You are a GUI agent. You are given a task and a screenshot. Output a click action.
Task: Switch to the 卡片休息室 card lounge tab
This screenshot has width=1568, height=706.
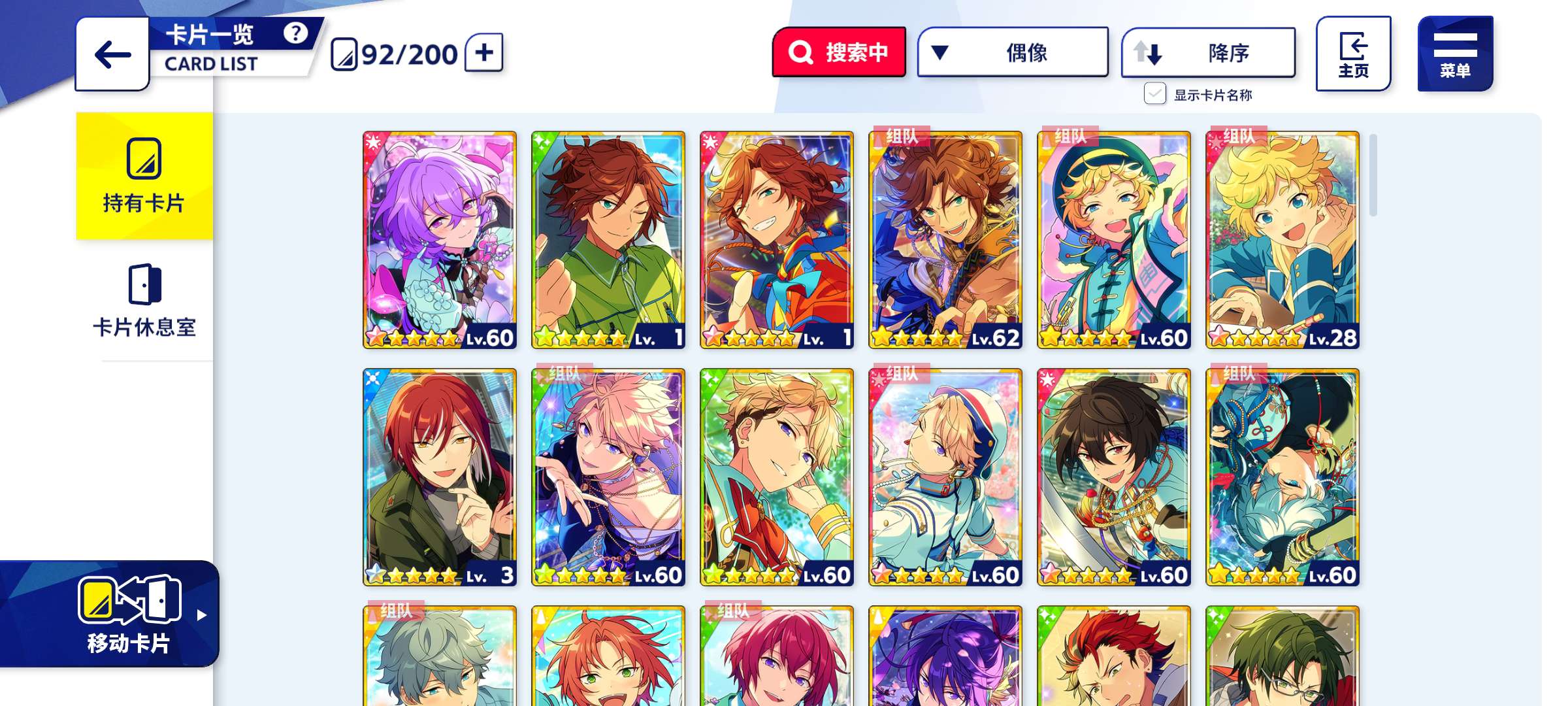[x=144, y=301]
